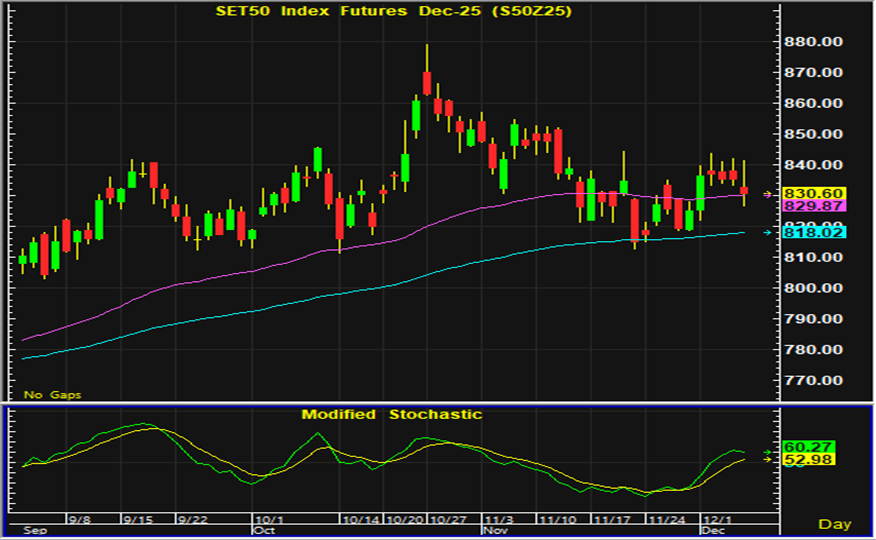This screenshot has width=876, height=540.
Task: Click the green arrow marker beside 60.27
Action: point(768,451)
